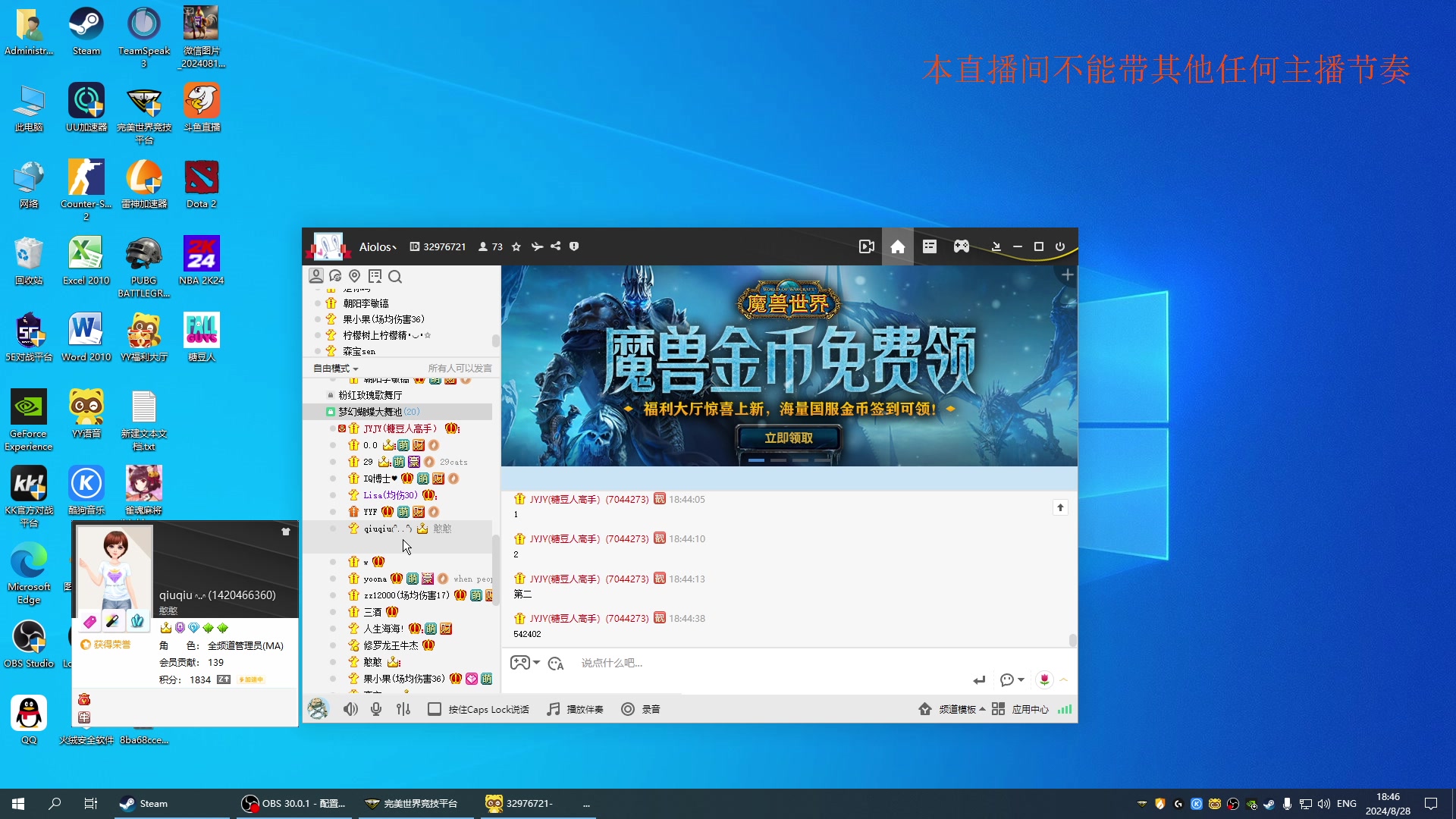Toggle the 按住Caps Lock说话 checkbox
Viewport: 1456px width, 819px height.
pyautogui.click(x=434, y=709)
